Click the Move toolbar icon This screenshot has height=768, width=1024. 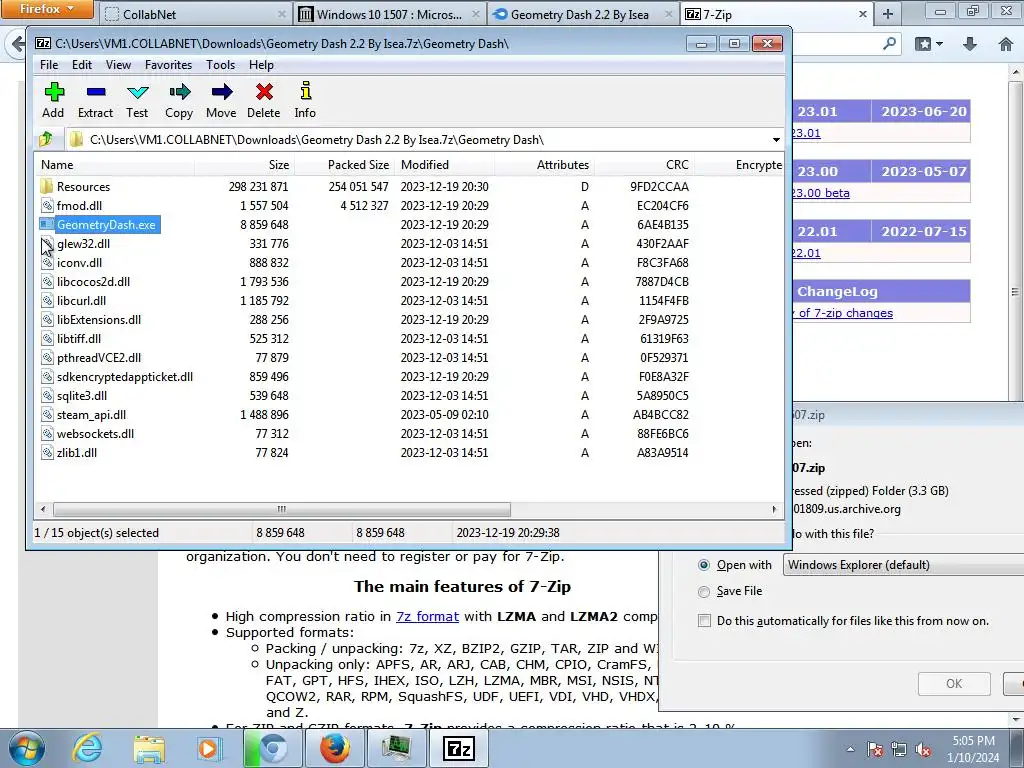coord(222,92)
